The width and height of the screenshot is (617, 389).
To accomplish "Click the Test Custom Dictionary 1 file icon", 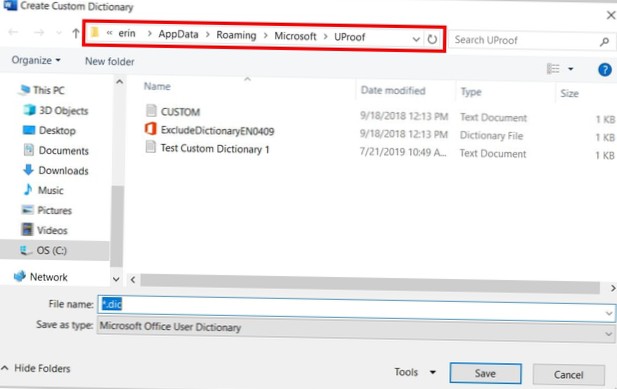I will point(150,147).
